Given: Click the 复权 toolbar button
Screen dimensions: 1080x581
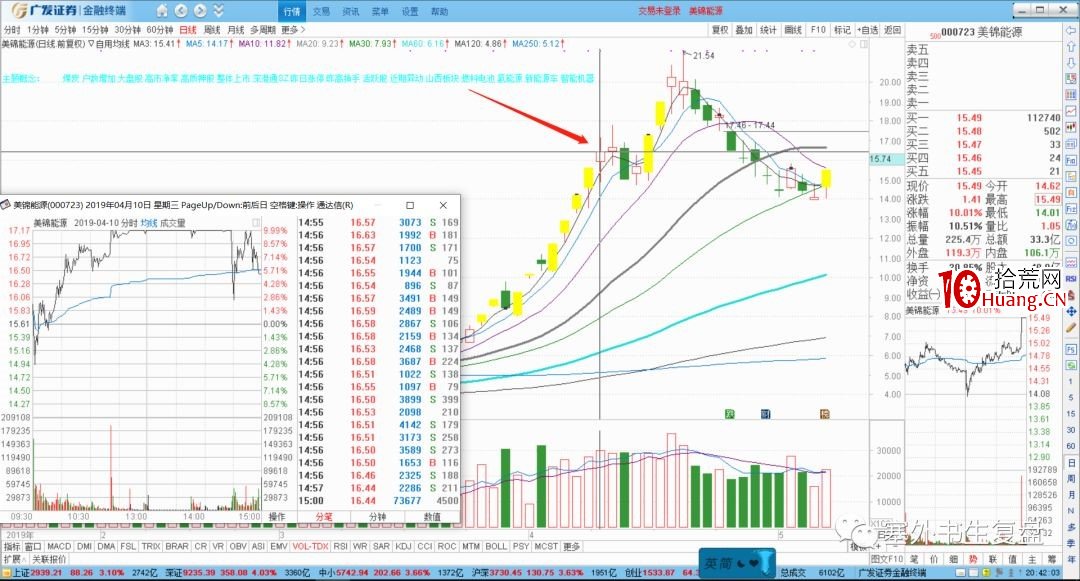Looking at the screenshot, I should coord(720,30).
